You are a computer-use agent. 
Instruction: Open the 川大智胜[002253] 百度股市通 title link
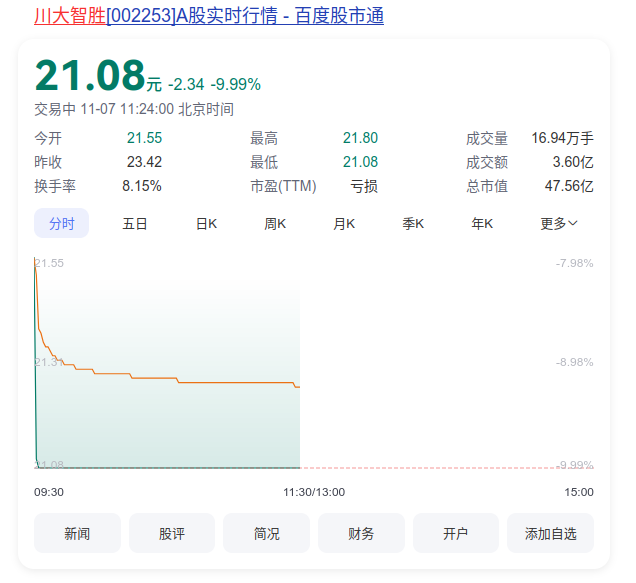209,16
